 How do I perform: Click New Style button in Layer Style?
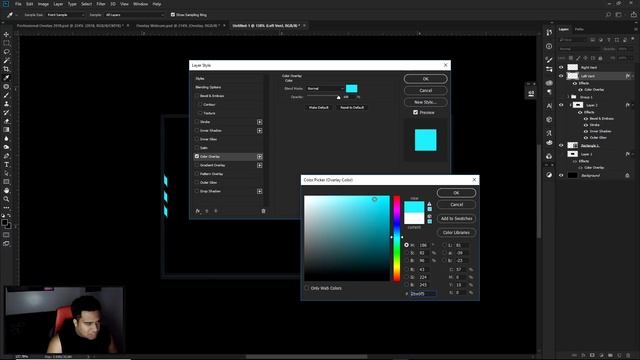coord(425,102)
